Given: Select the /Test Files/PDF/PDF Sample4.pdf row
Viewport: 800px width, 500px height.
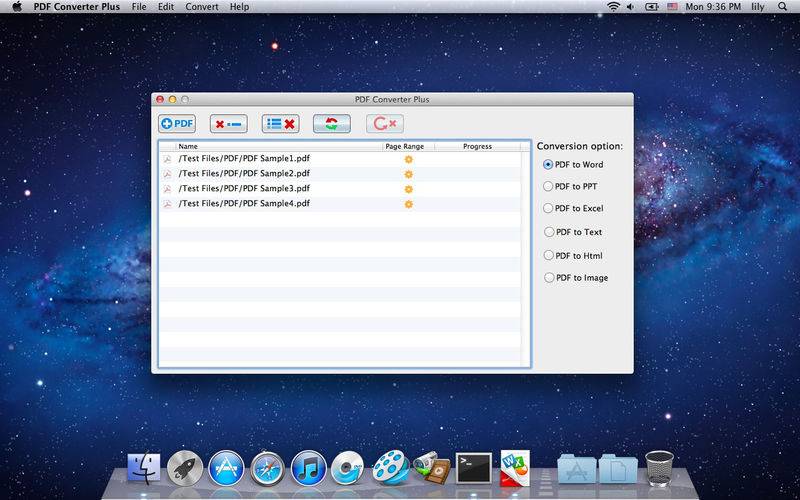Looking at the screenshot, I should tap(340, 204).
